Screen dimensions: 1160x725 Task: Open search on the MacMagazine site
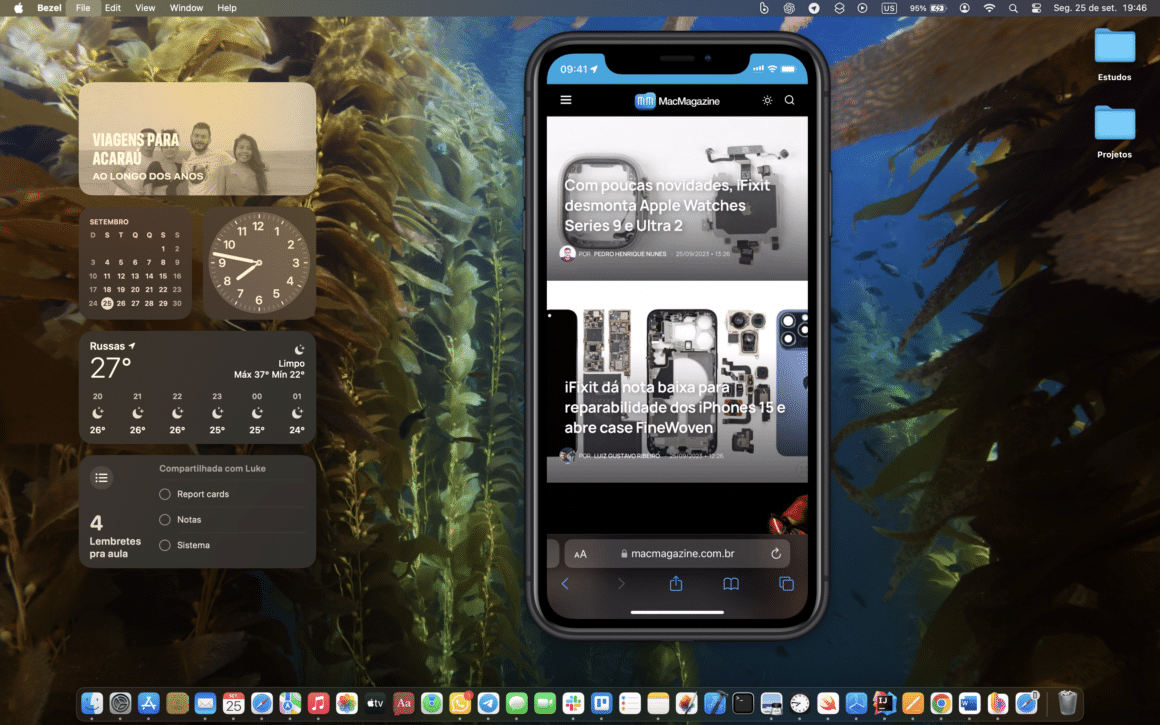pyautogui.click(x=789, y=101)
